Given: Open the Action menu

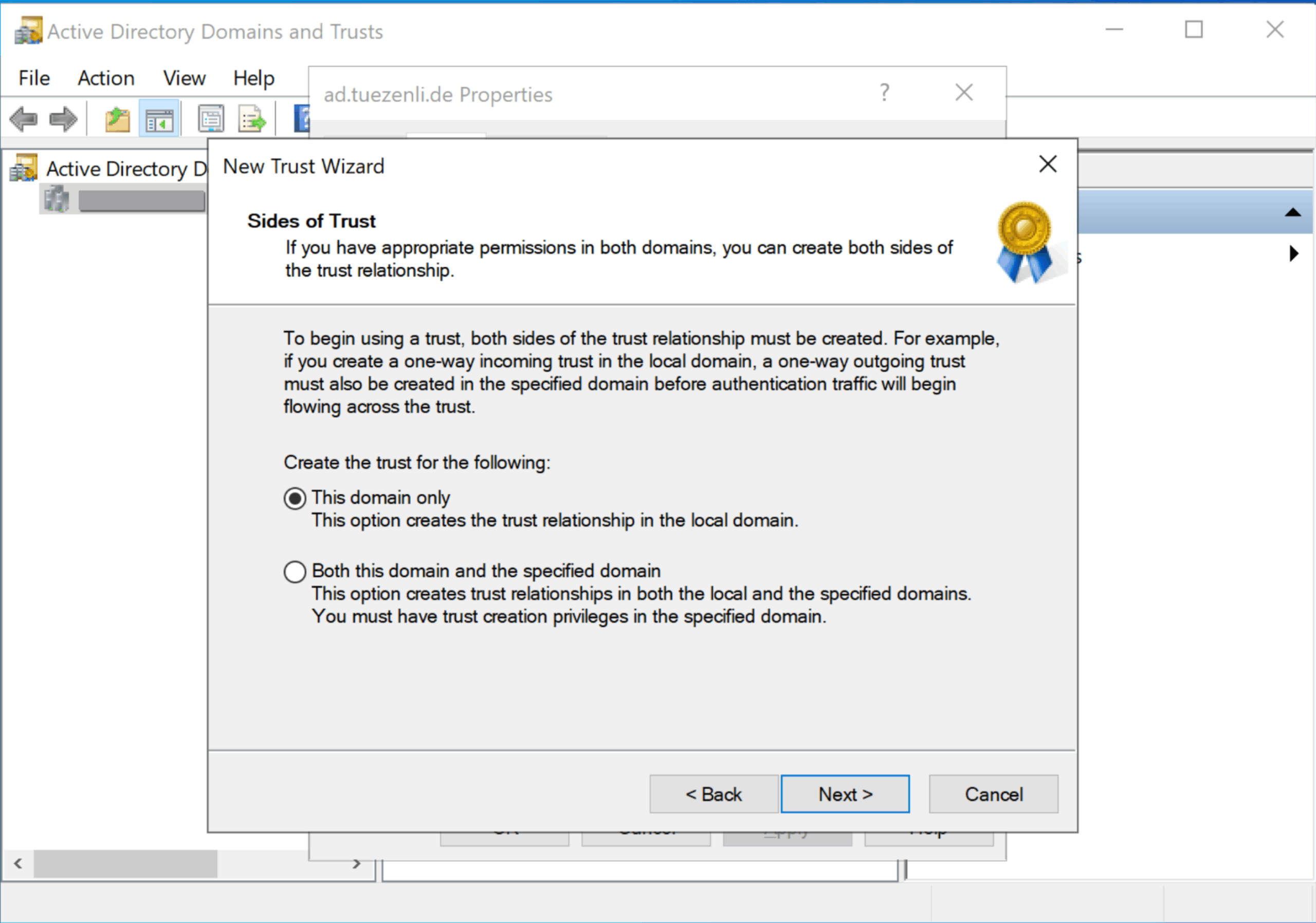Looking at the screenshot, I should point(106,78).
